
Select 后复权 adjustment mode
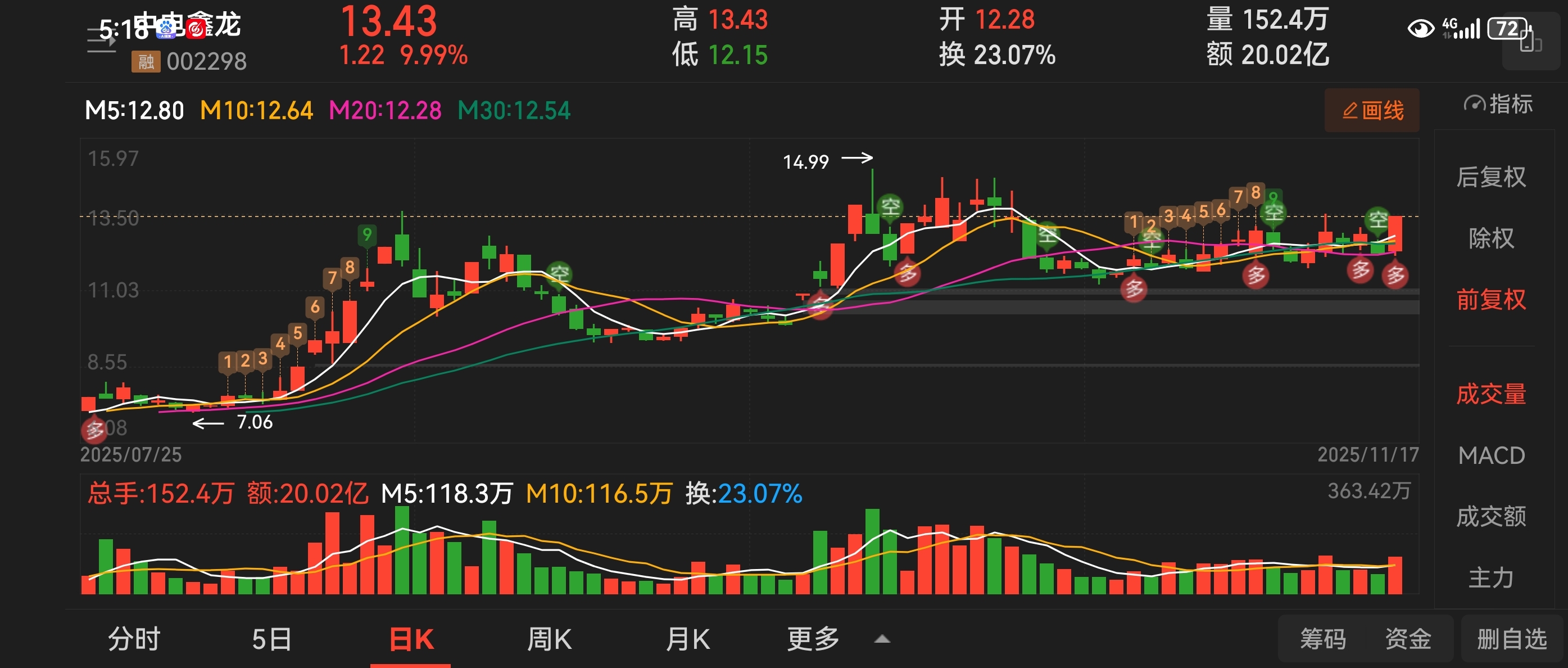1490,177
